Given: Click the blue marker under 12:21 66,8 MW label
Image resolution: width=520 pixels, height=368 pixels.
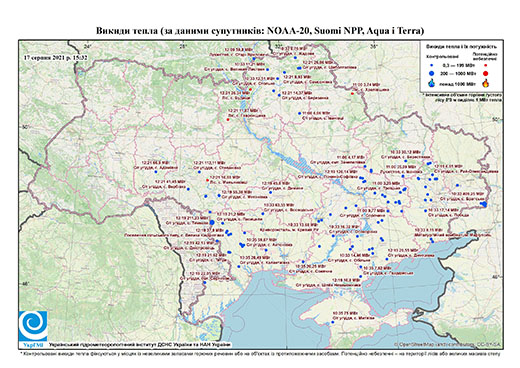Looking at the screenshot, I should coord(156,172).
